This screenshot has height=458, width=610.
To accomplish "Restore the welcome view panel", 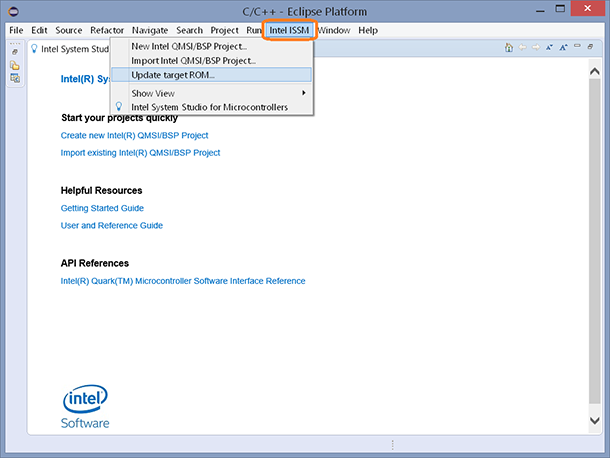I will tap(591, 47).
